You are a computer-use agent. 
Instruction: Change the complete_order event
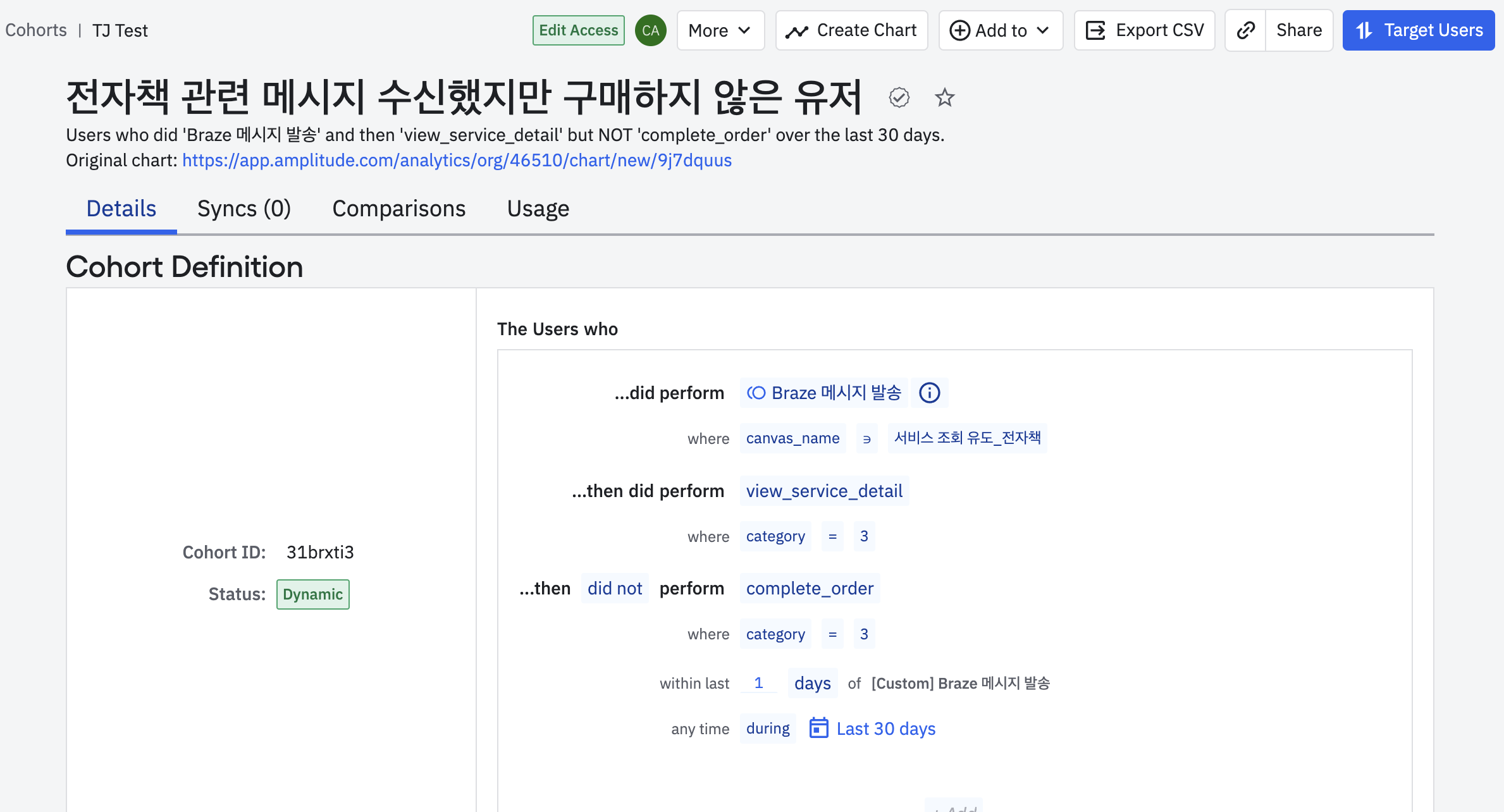coord(810,588)
